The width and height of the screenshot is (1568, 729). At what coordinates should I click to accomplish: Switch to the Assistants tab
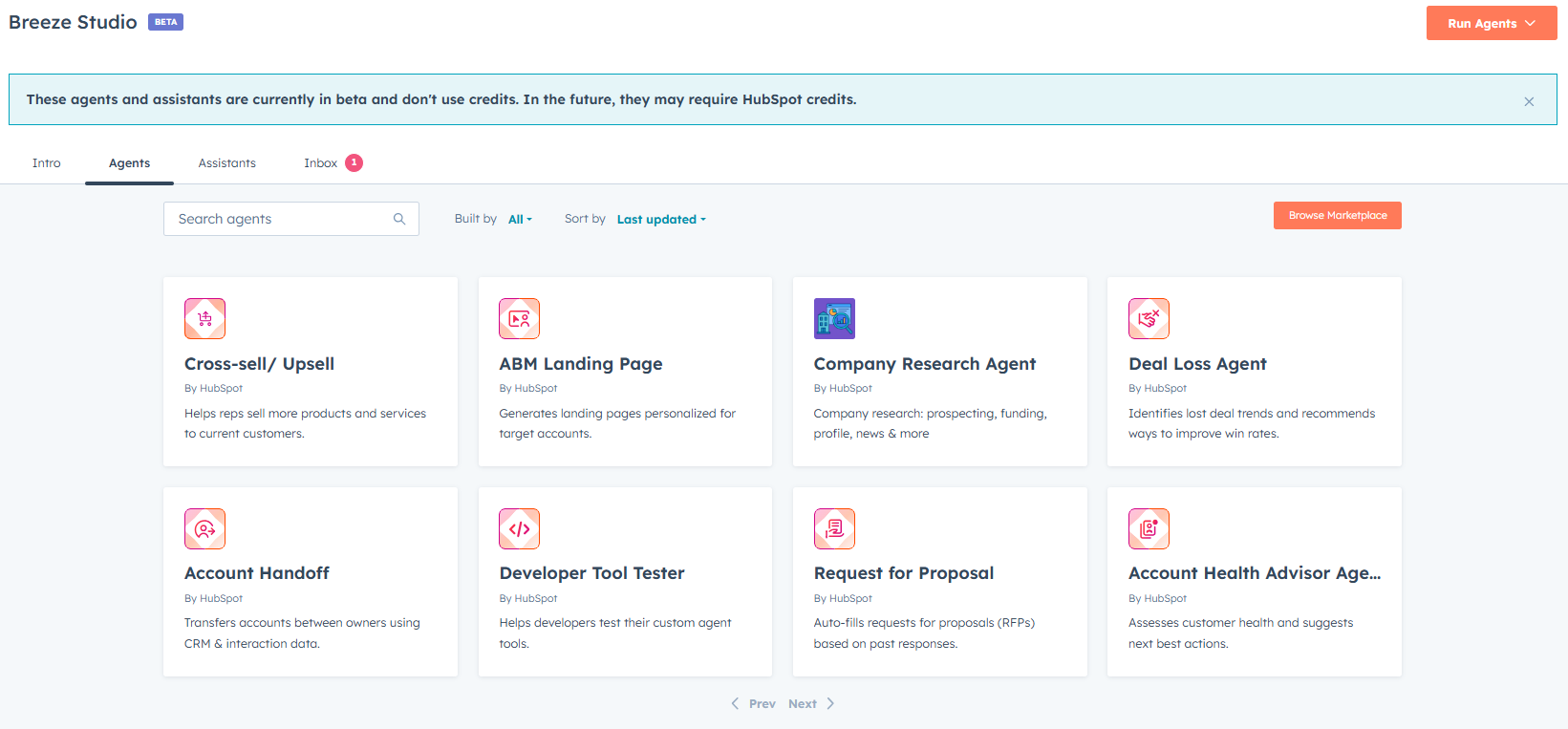pyautogui.click(x=226, y=163)
